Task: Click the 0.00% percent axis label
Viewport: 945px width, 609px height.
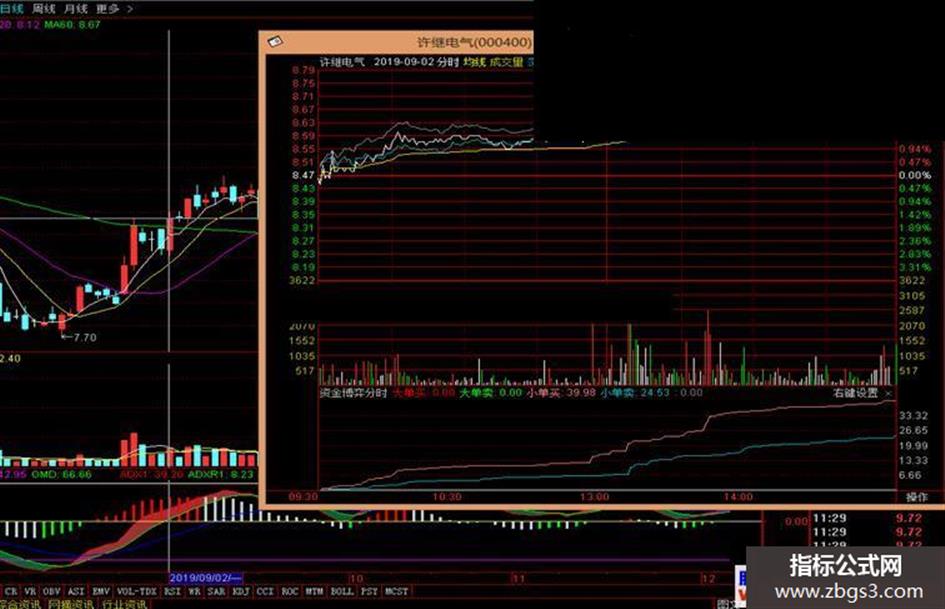Action: point(914,175)
